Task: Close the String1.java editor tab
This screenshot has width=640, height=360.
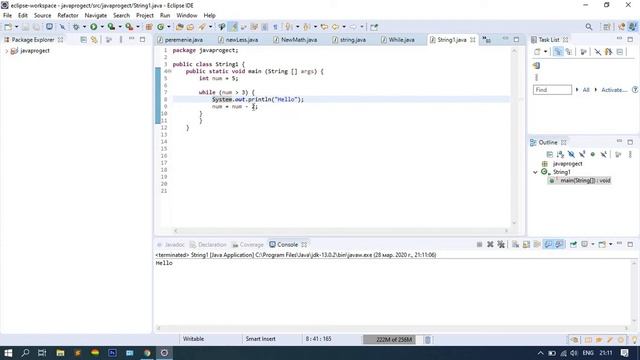Action: point(473,40)
